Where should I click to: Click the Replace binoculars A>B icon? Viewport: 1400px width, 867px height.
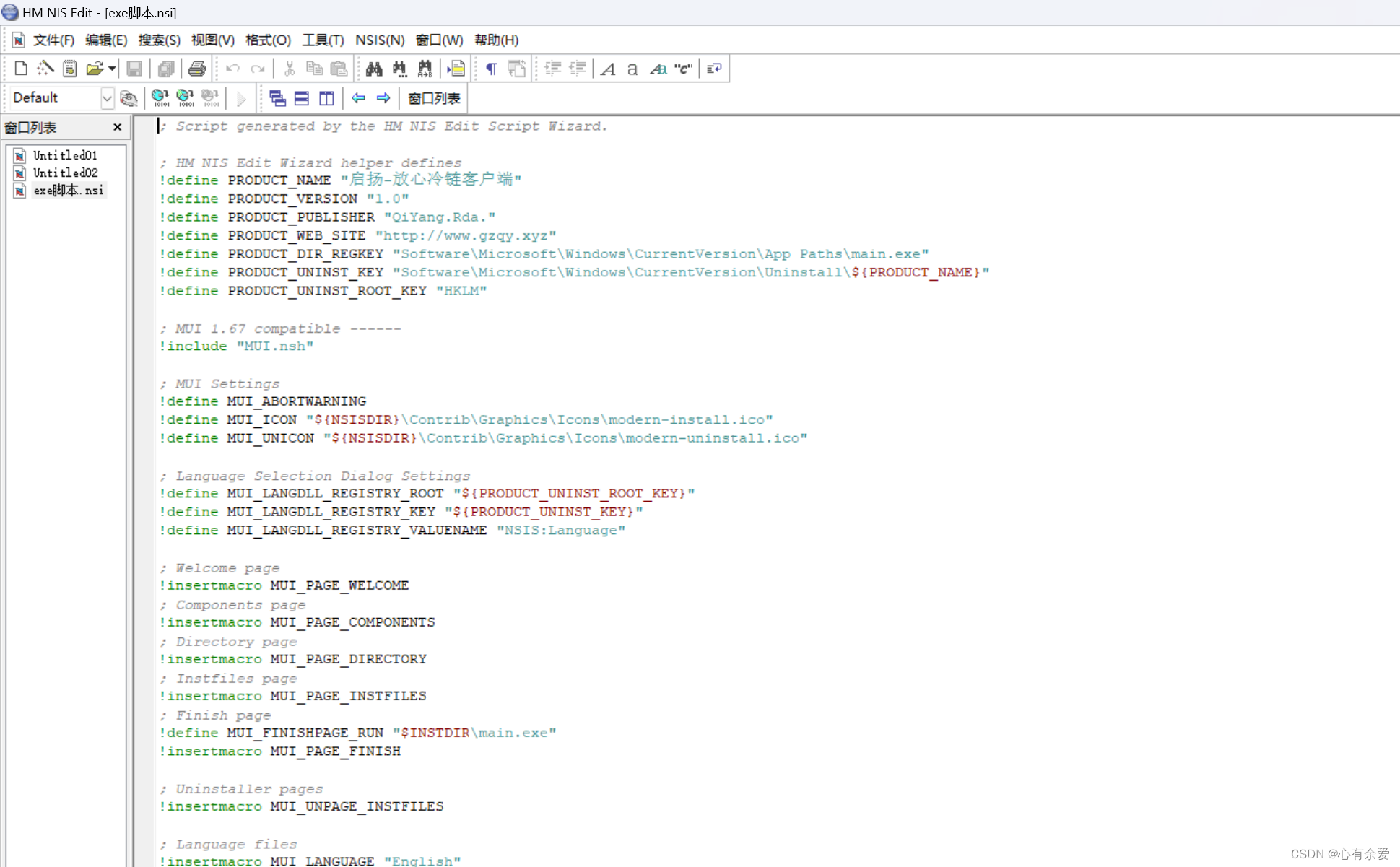(x=425, y=69)
